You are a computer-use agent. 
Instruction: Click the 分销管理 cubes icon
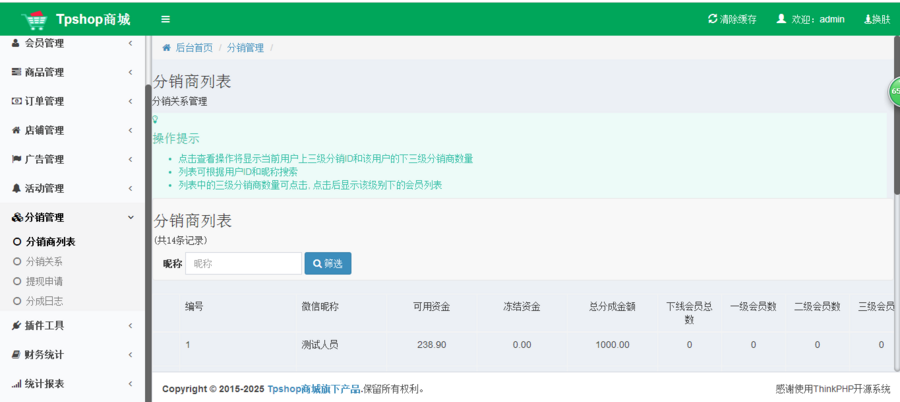[x=17, y=217]
